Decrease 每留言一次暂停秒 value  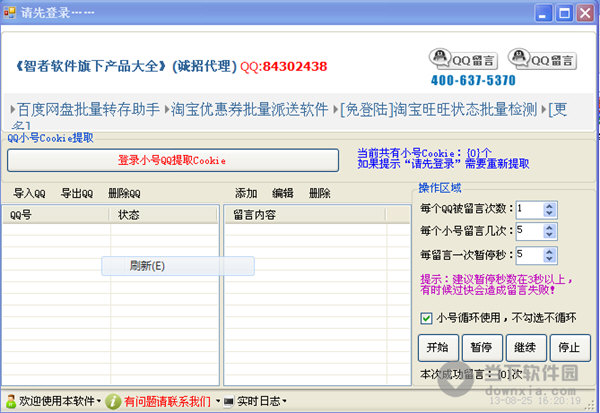[549, 259]
